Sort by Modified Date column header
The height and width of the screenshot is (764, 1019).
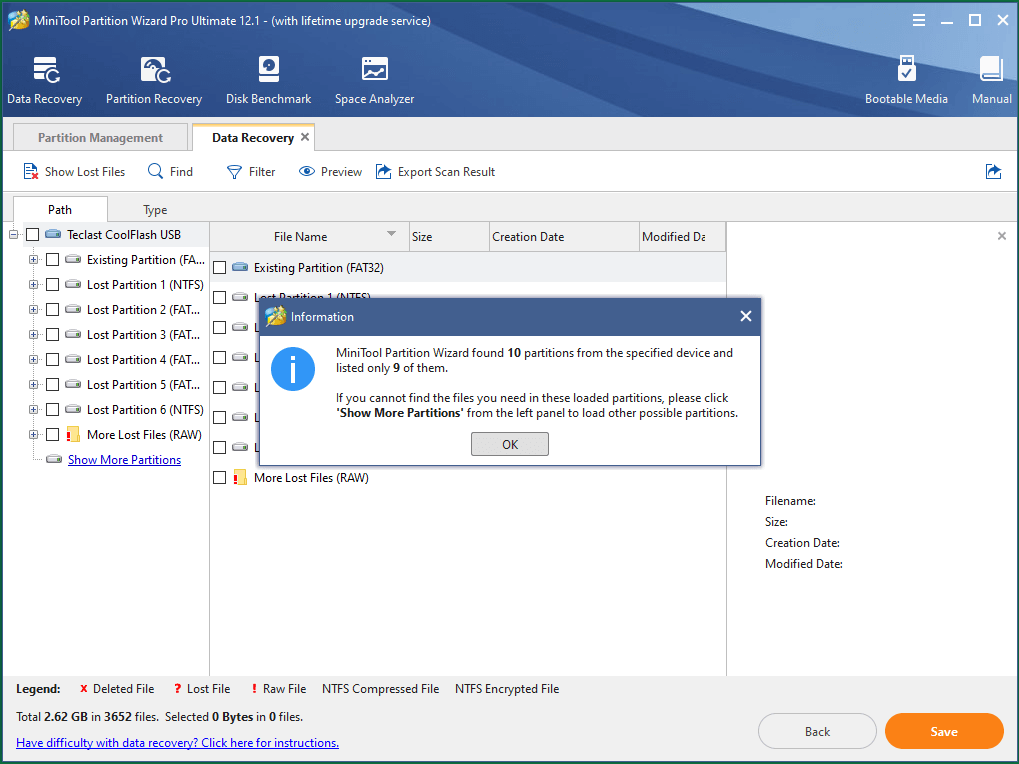(x=682, y=236)
